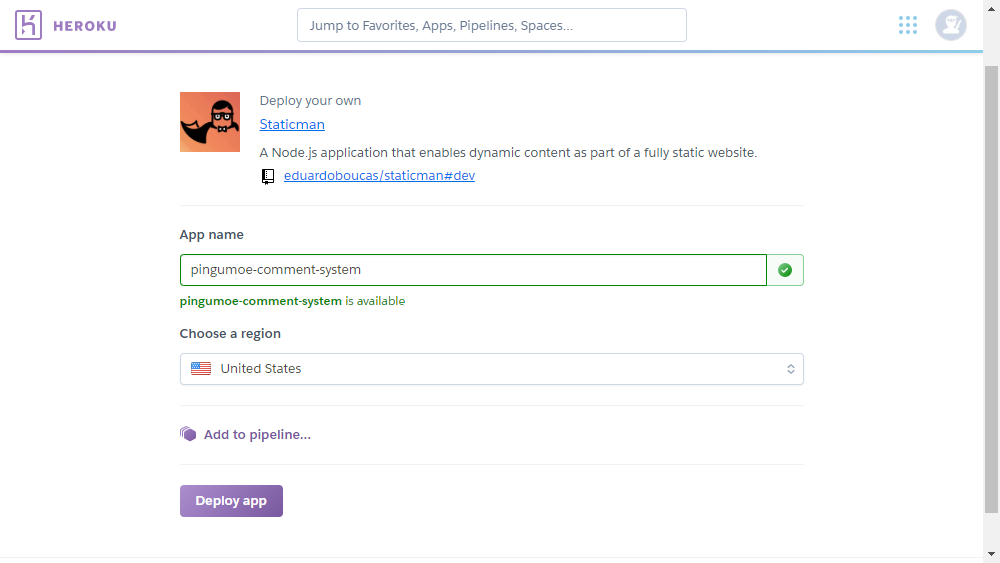
Task: Click the App name text field
Action: [x=473, y=270]
